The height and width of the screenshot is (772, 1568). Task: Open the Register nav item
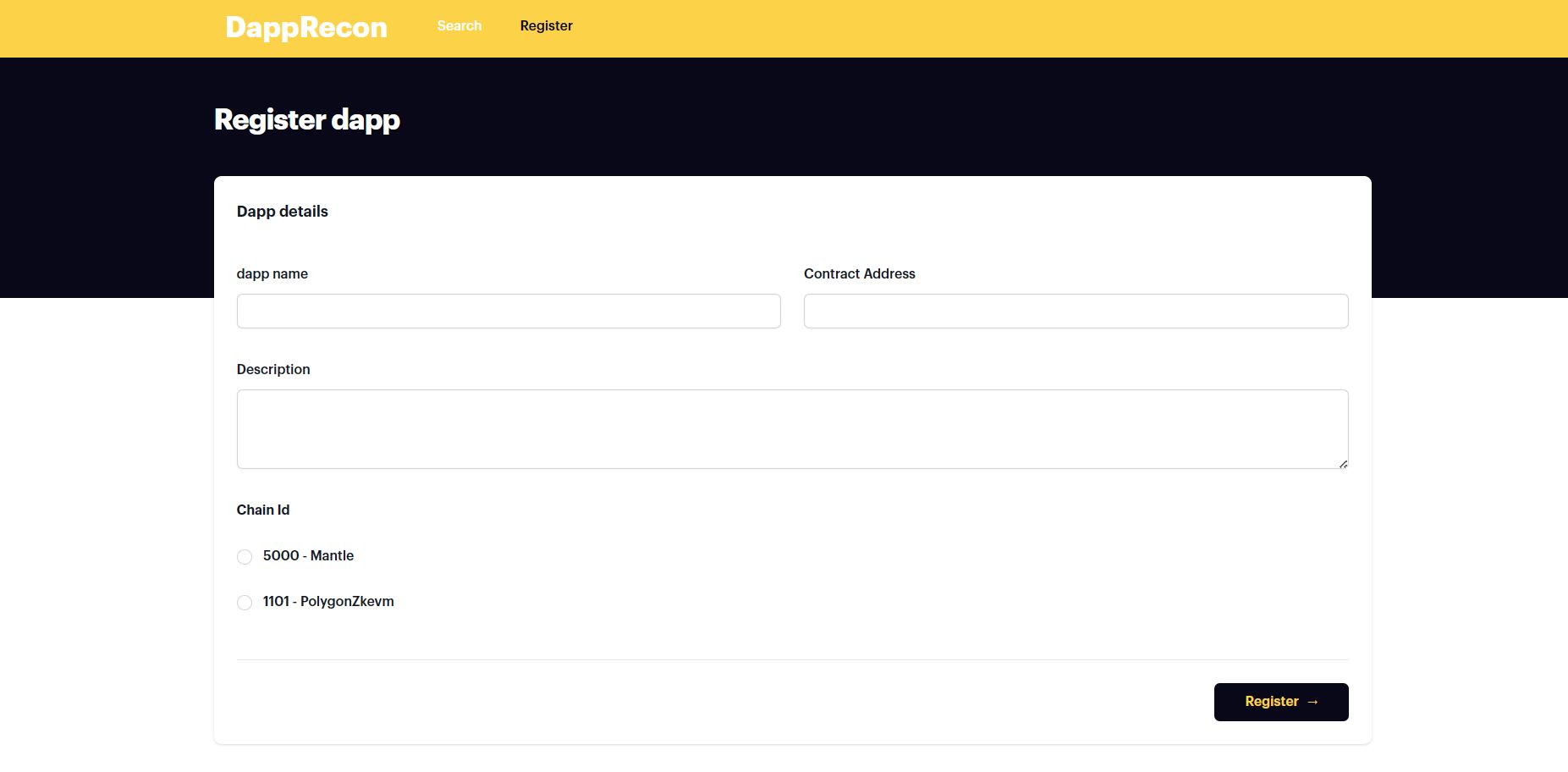547,26
